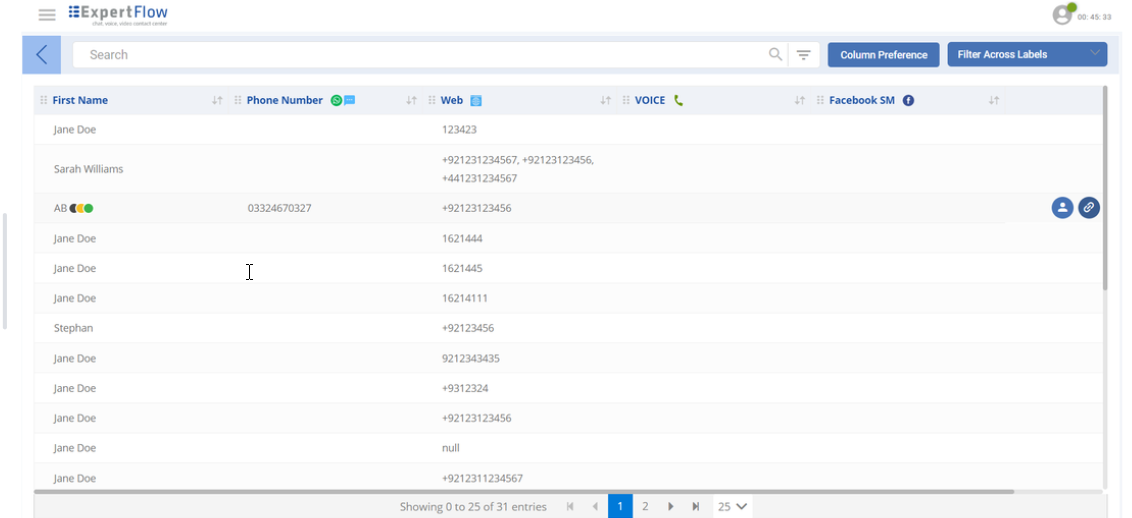Open the hamburger menu

pos(47,15)
